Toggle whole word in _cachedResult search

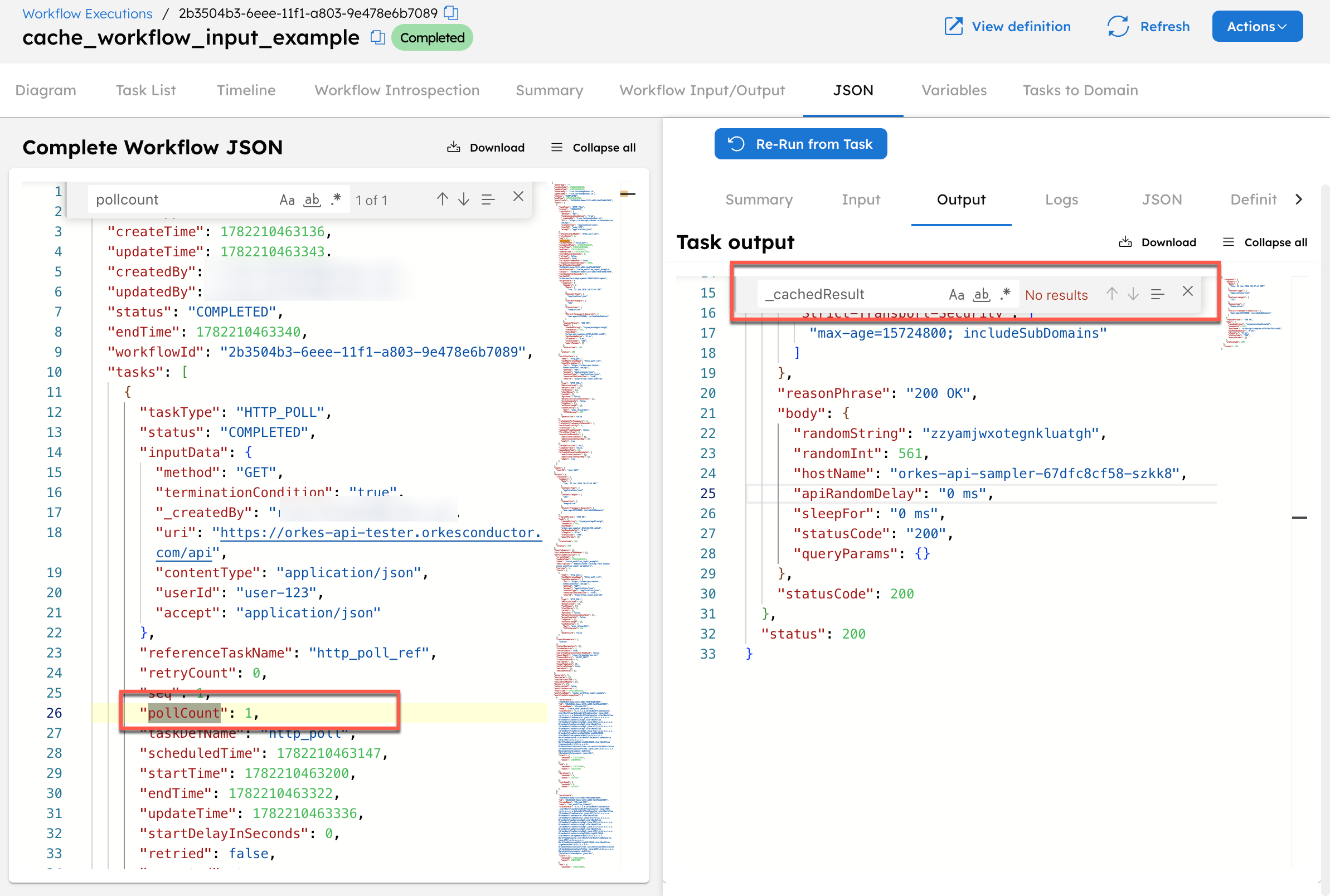[982, 295]
